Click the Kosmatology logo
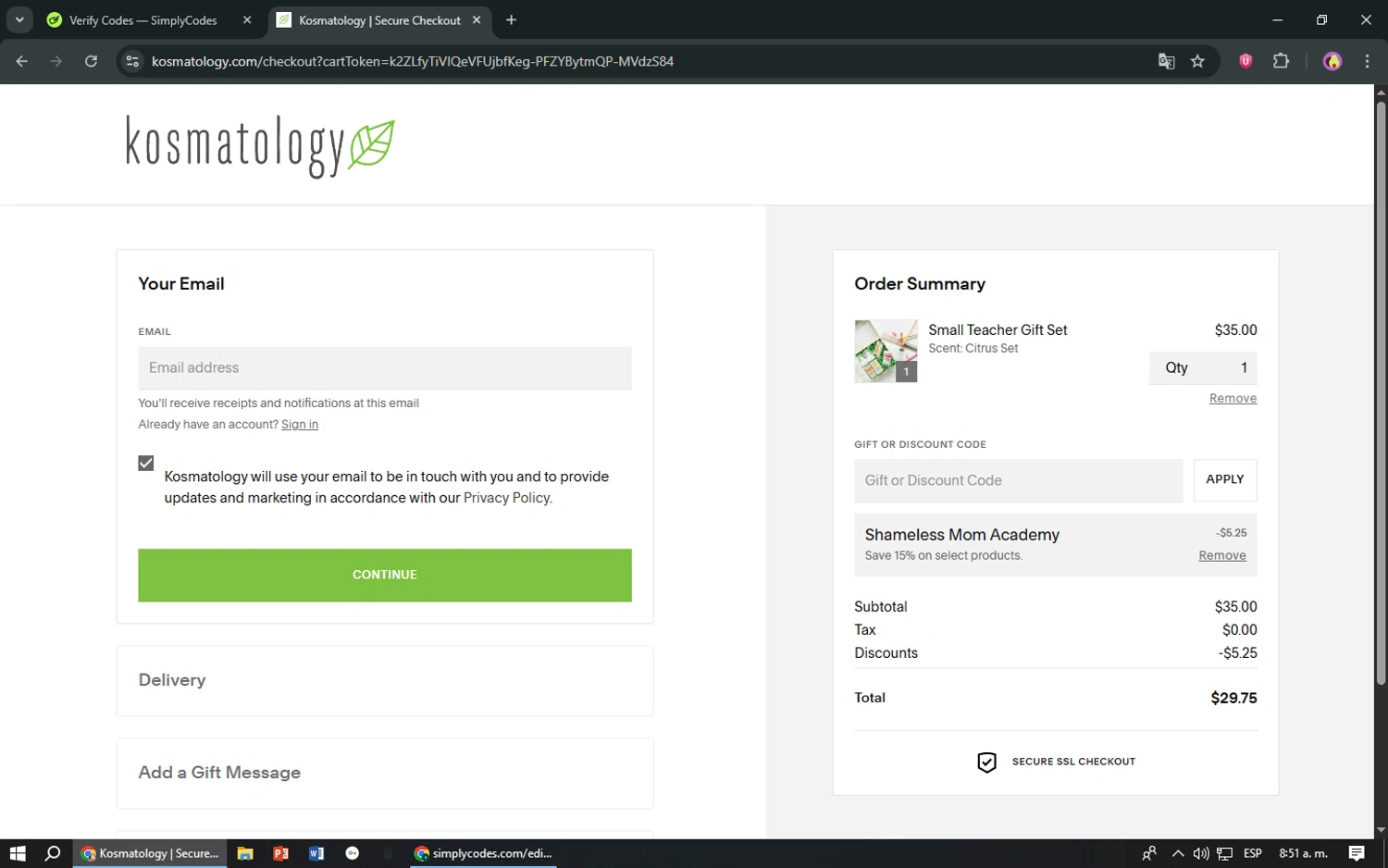This screenshot has width=1388, height=868. point(260,145)
